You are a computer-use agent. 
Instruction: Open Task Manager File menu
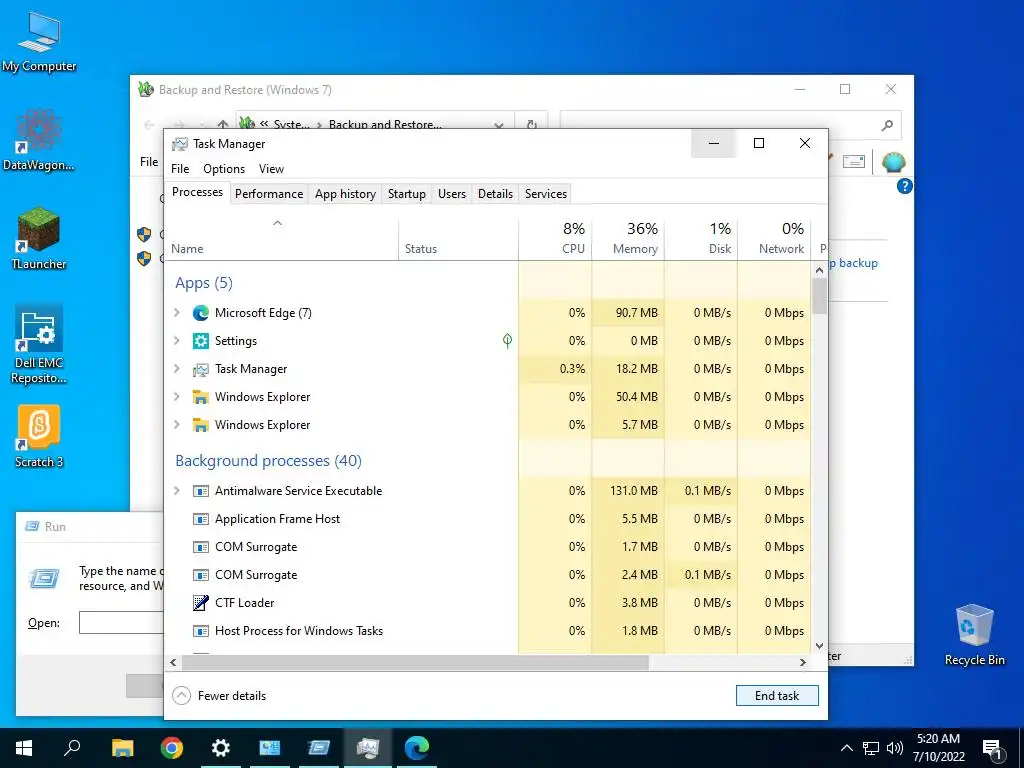180,168
